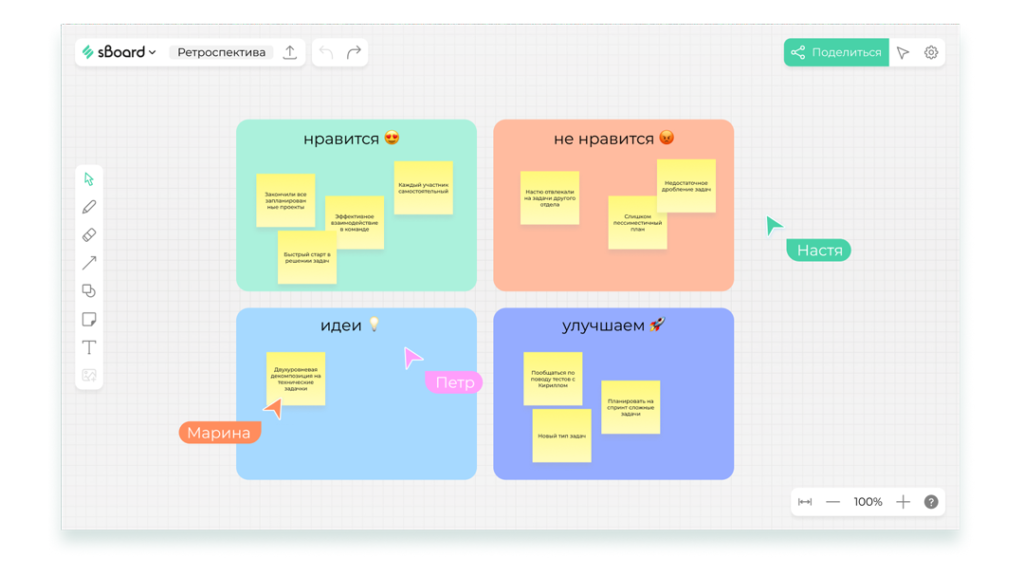Click the export board upload icon
This screenshot has width=1024, height=576.
pyautogui.click(x=290, y=53)
